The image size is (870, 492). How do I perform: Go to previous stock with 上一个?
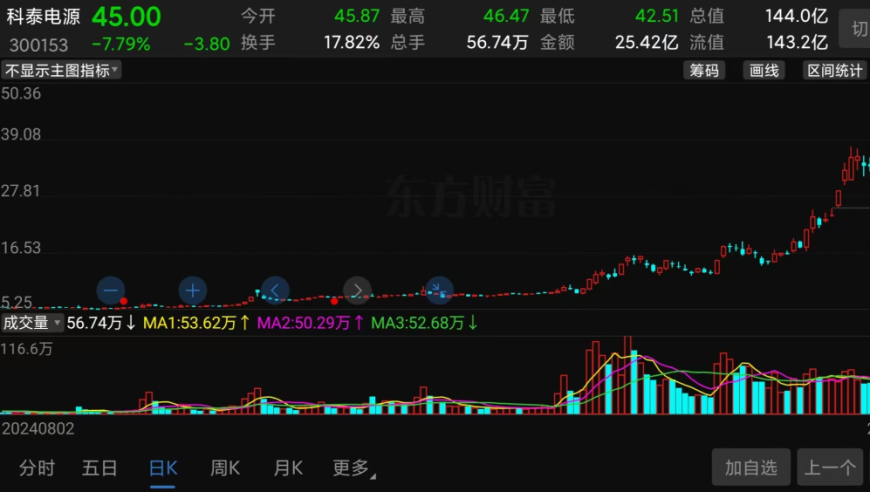(x=830, y=467)
